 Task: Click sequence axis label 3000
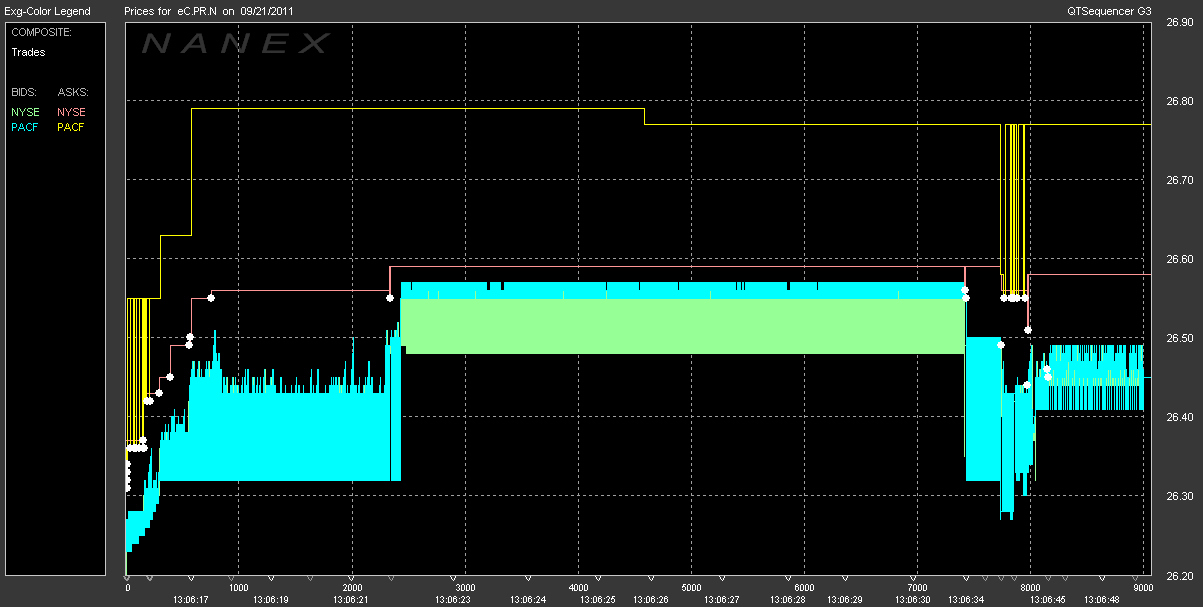464,588
